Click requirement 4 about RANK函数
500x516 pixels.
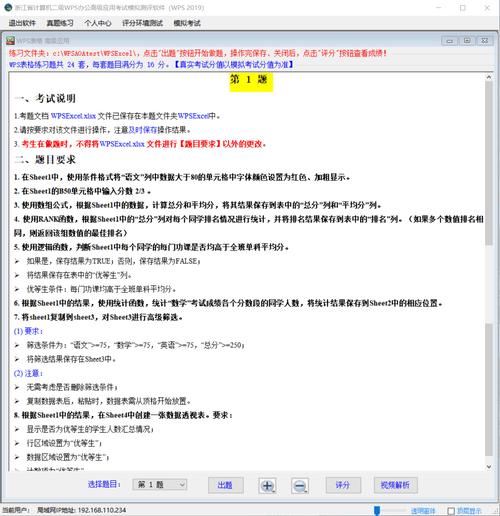point(249,226)
